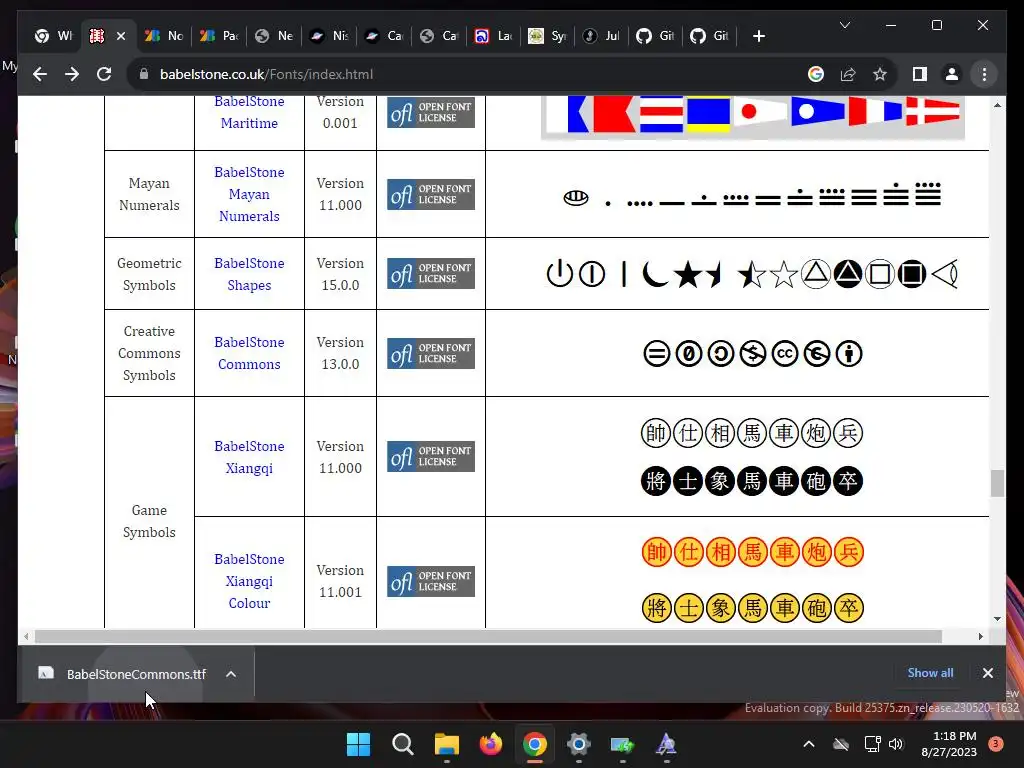The height and width of the screenshot is (768, 1024).
Task: Share this page via share icon
Action: (x=848, y=74)
